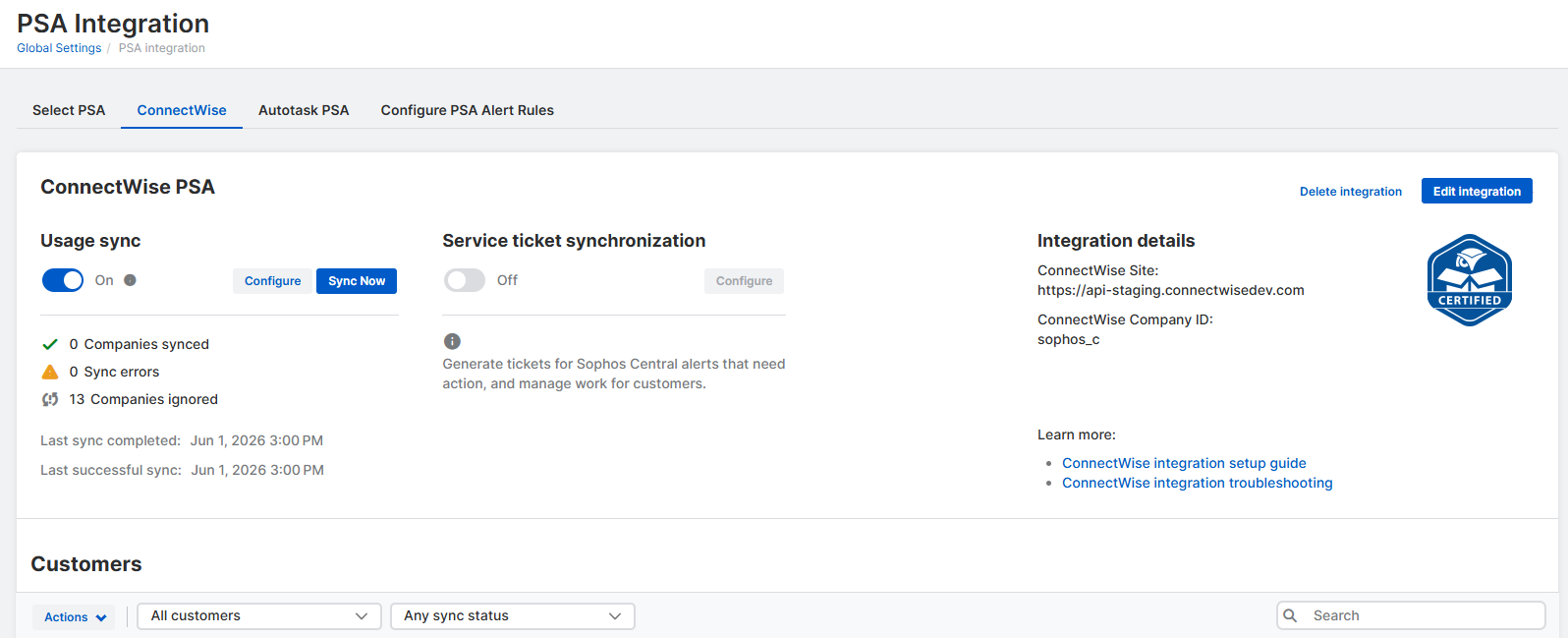Click the Companies ignored sync icon
1568x638 pixels.
pos(50,399)
